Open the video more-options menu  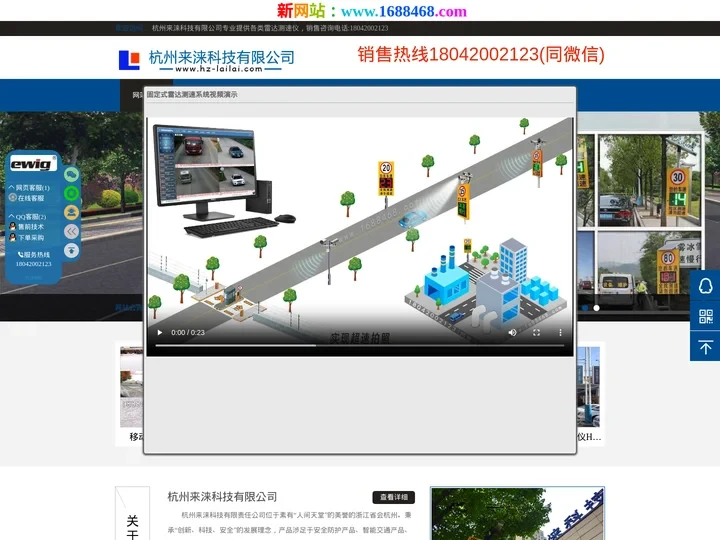tap(560, 332)
